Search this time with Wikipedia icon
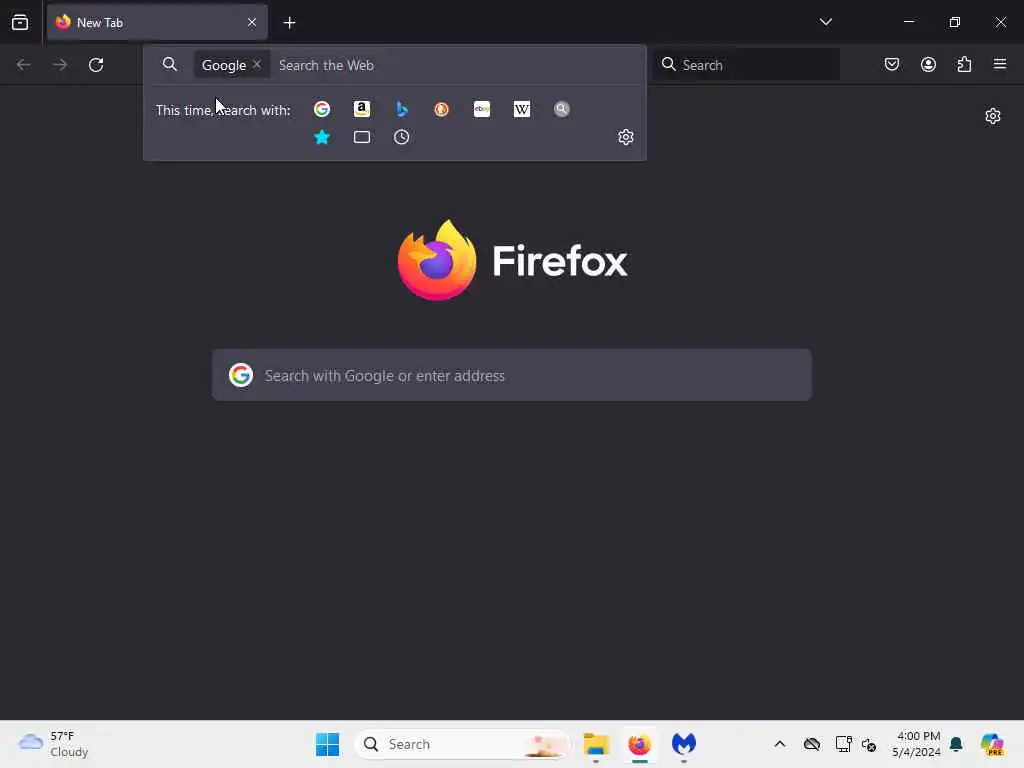 522,109
